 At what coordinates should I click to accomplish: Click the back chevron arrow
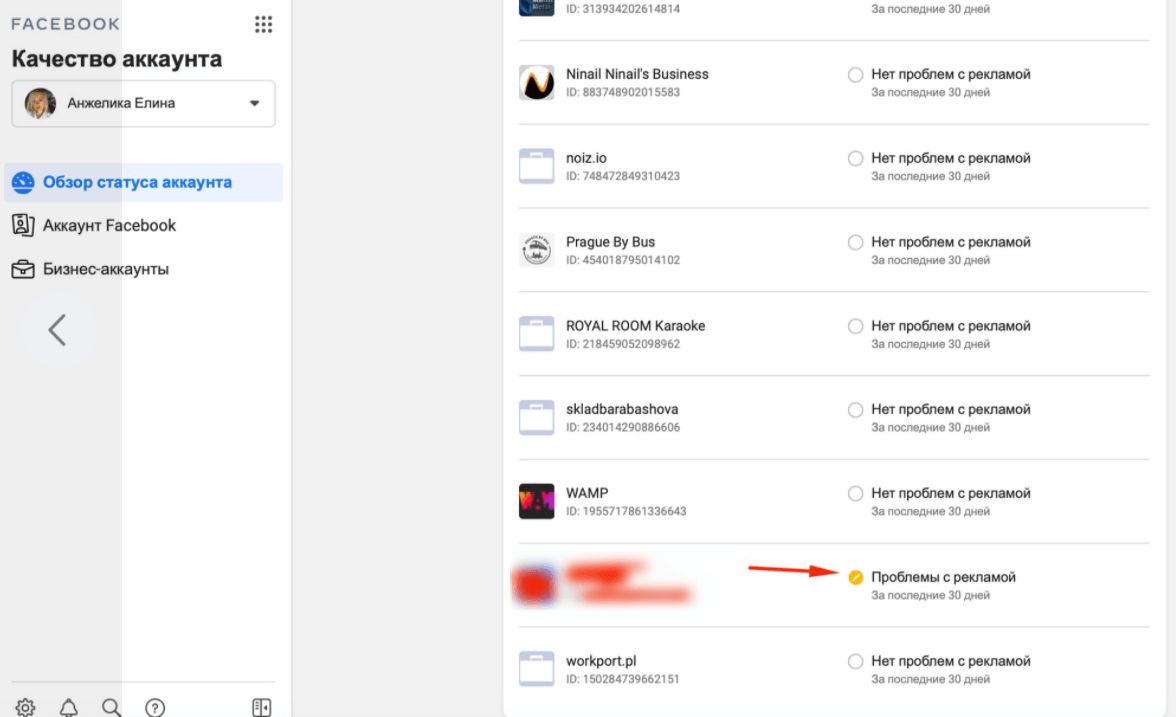pos(58,330)
